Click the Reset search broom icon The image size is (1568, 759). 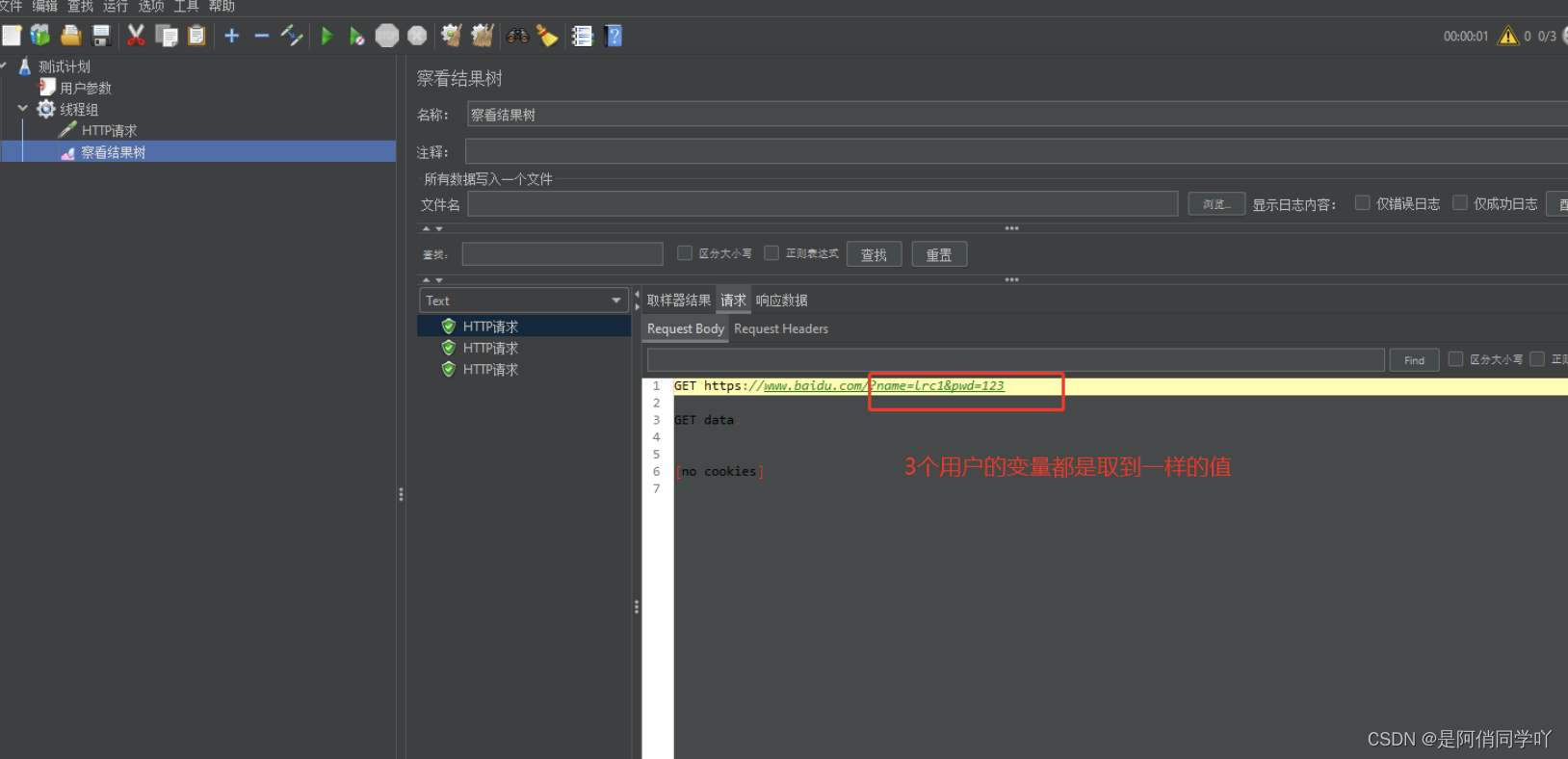pyautogui.click(x=547, y=36)
